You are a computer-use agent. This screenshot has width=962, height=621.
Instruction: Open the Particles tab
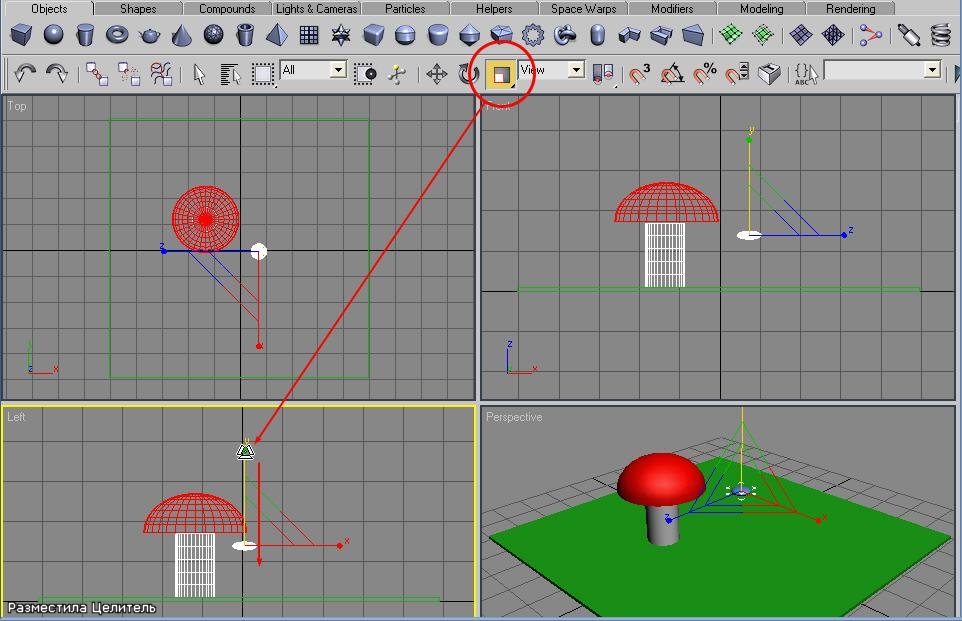tap(405, 9)
